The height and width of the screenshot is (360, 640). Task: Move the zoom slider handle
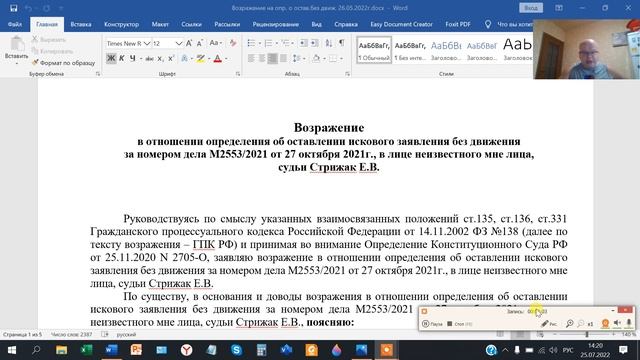pos(587,334)
